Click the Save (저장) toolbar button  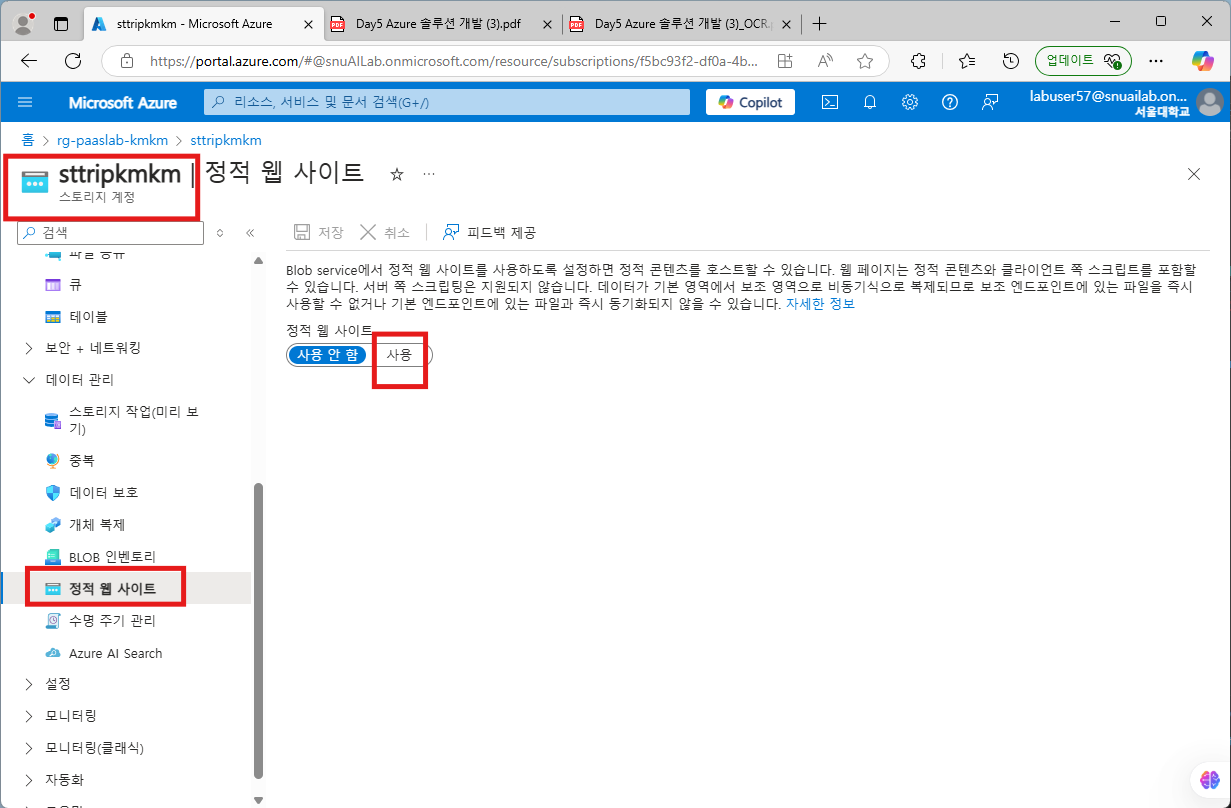click(319, 232)
